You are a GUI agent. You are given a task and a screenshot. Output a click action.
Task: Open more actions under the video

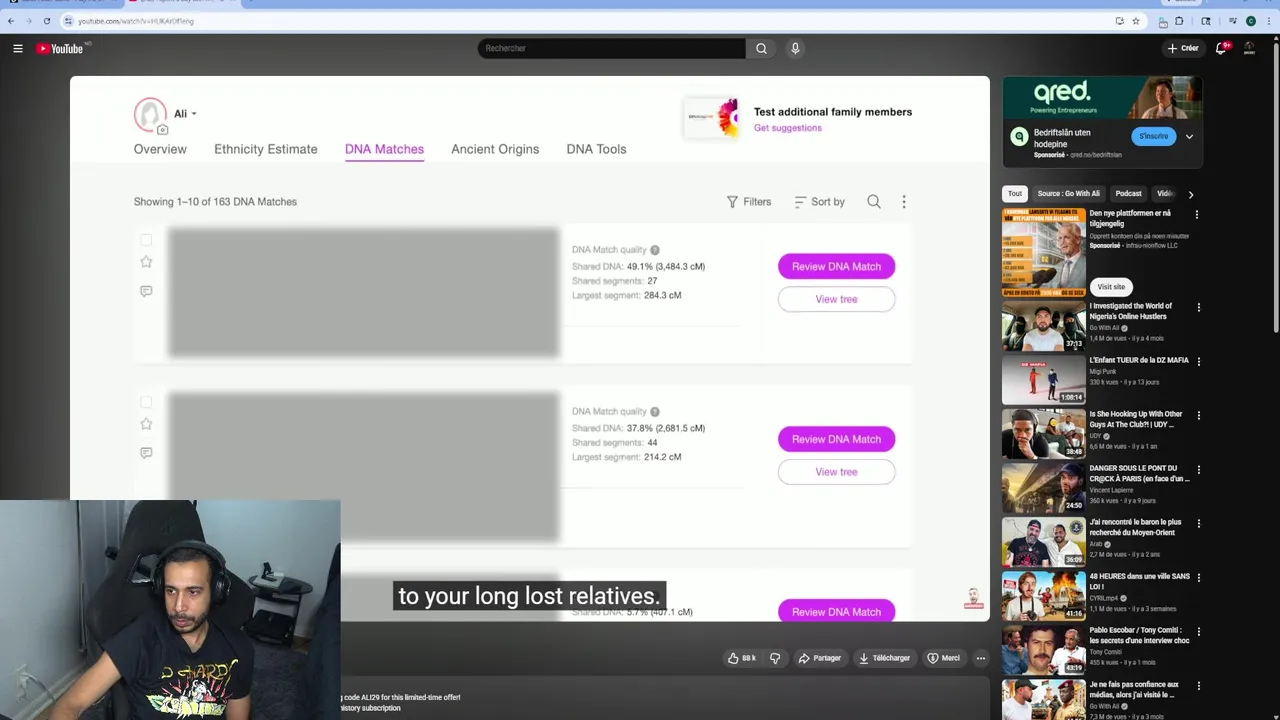point(981,658)
